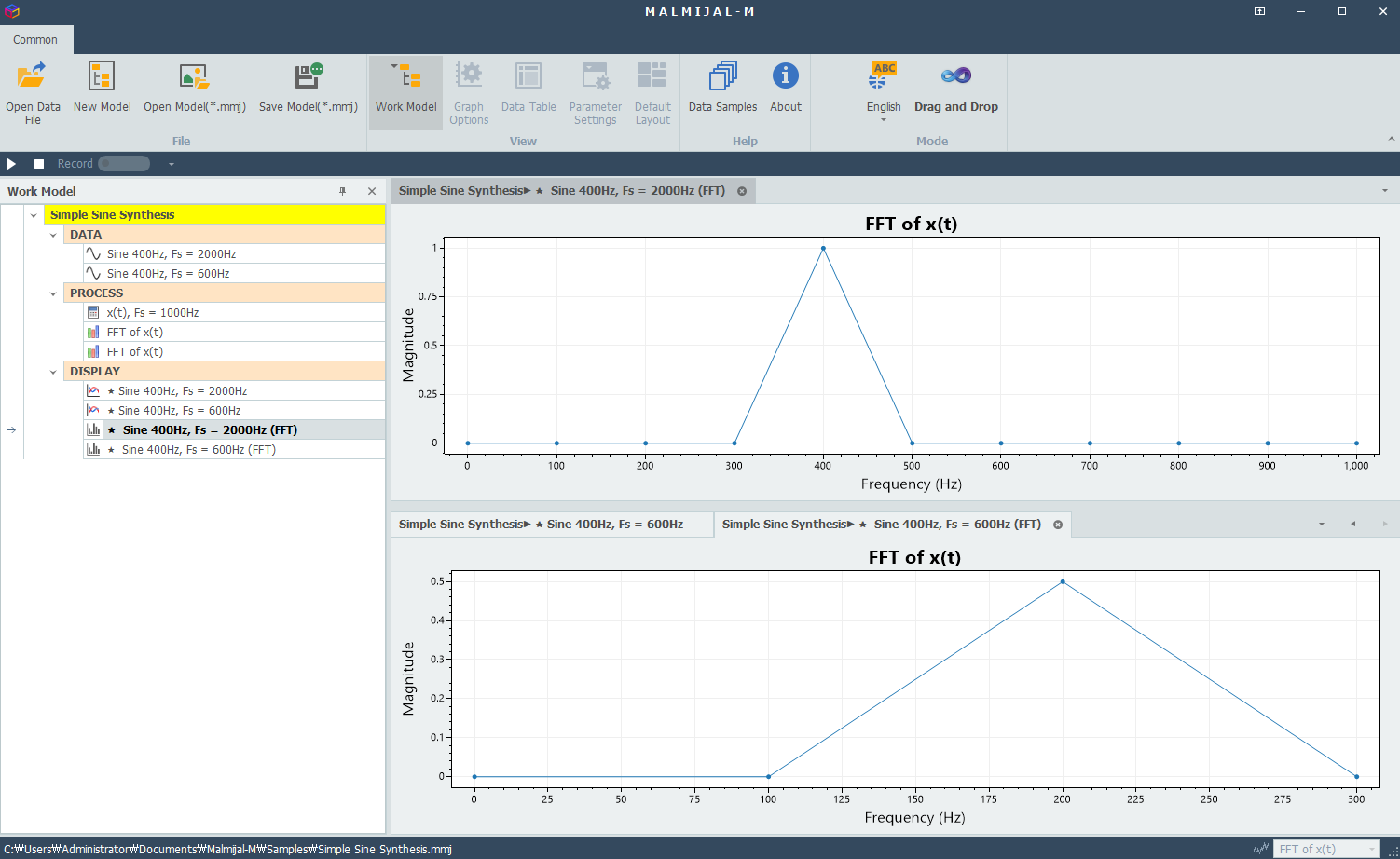
Task: Collapse the Simple Sine Synthesis tree node
Action: point(34,215)
